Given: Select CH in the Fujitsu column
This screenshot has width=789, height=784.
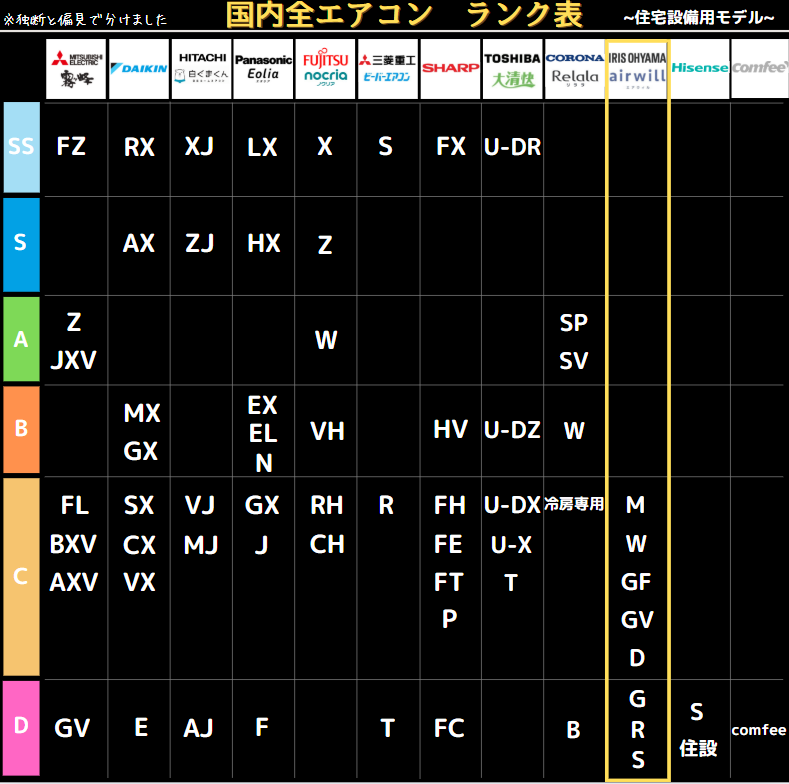Looking at the screenshot, I should pos(327,544).
